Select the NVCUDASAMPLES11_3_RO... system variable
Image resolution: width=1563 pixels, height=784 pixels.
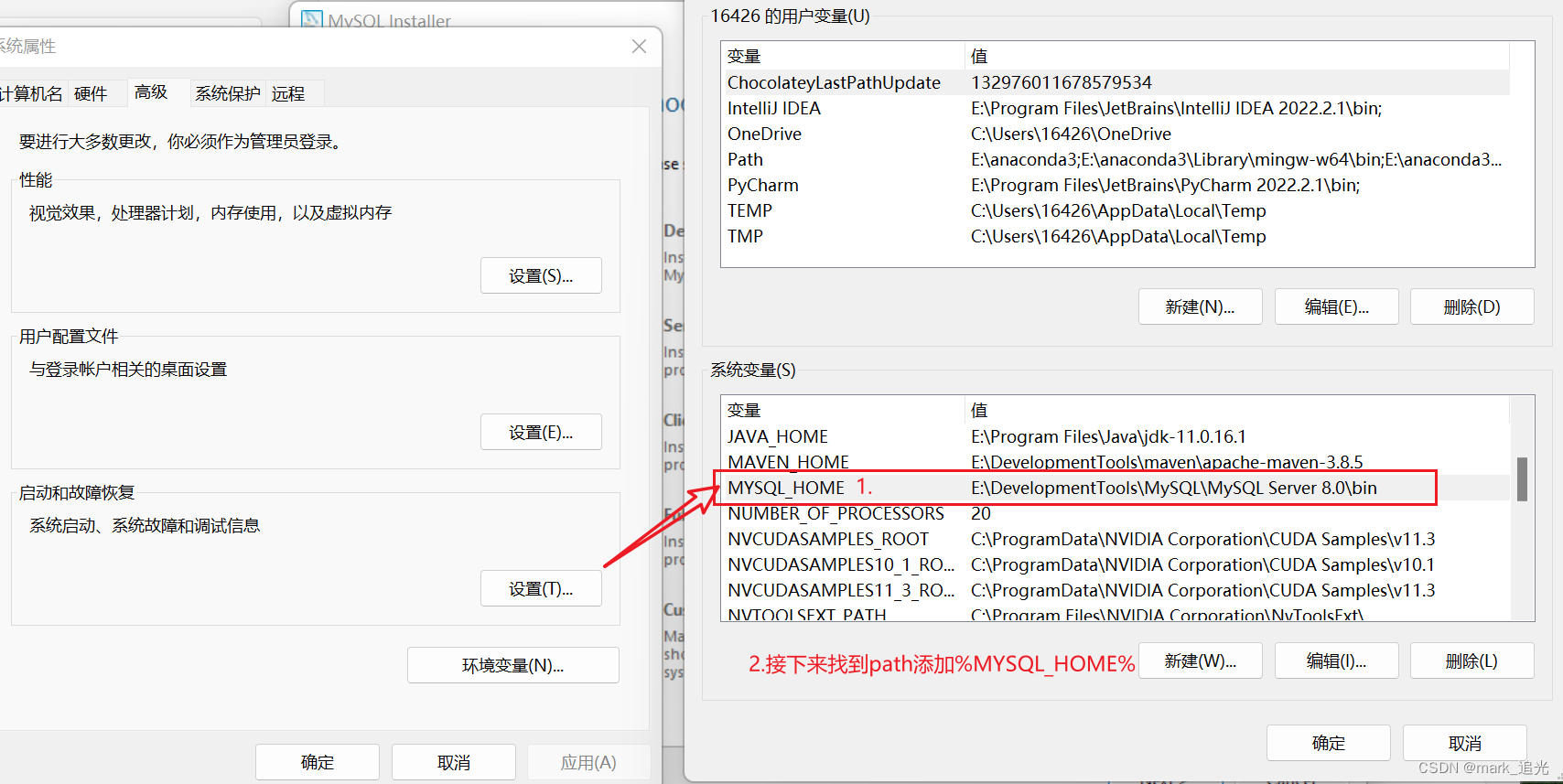point(1116,590)
